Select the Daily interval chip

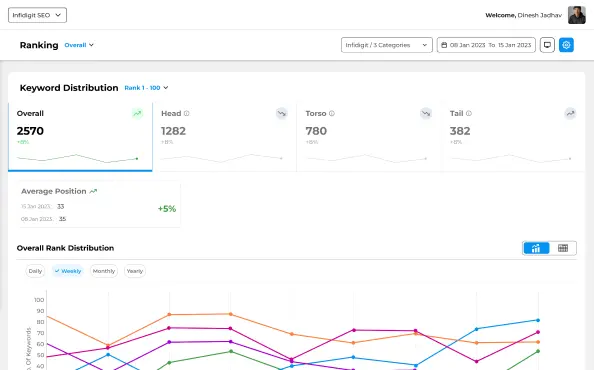click(x=35, y=271)
